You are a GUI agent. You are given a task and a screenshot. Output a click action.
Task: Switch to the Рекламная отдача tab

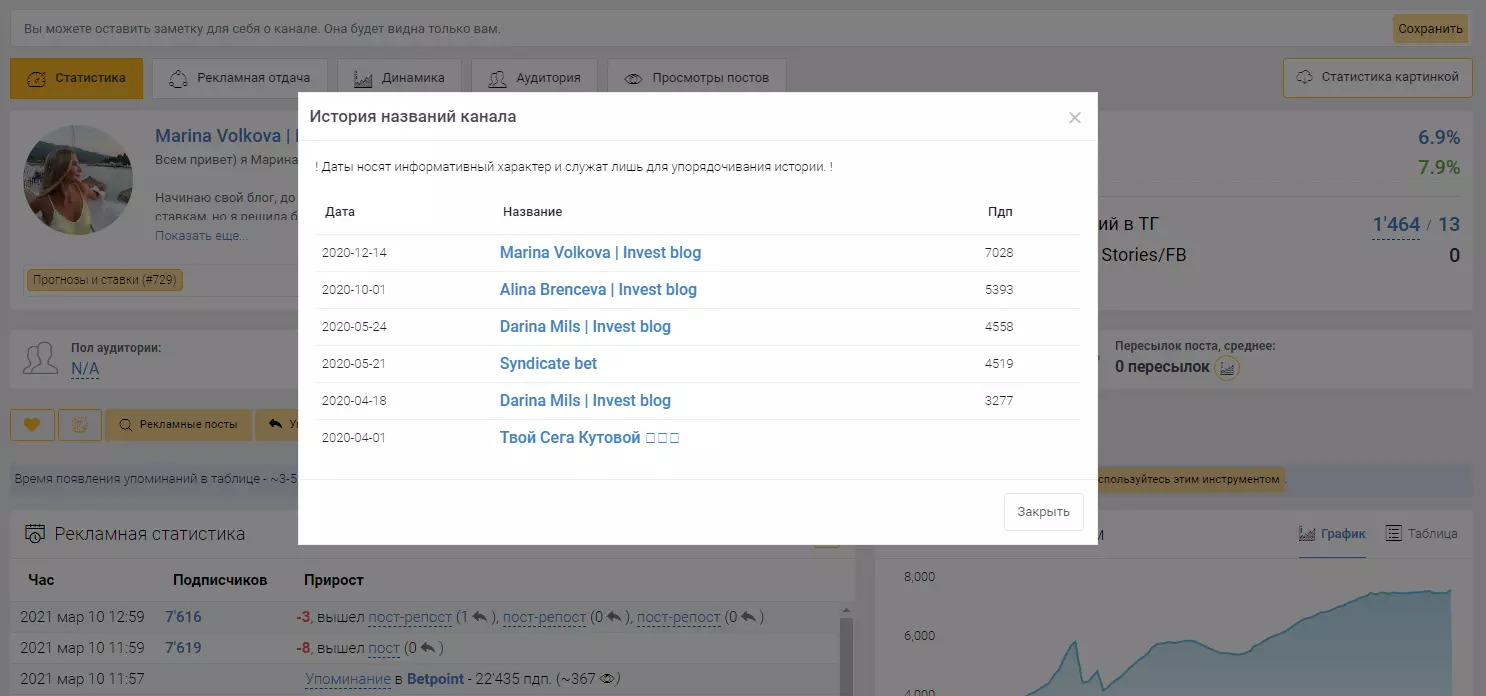click(x=239, y=78)
